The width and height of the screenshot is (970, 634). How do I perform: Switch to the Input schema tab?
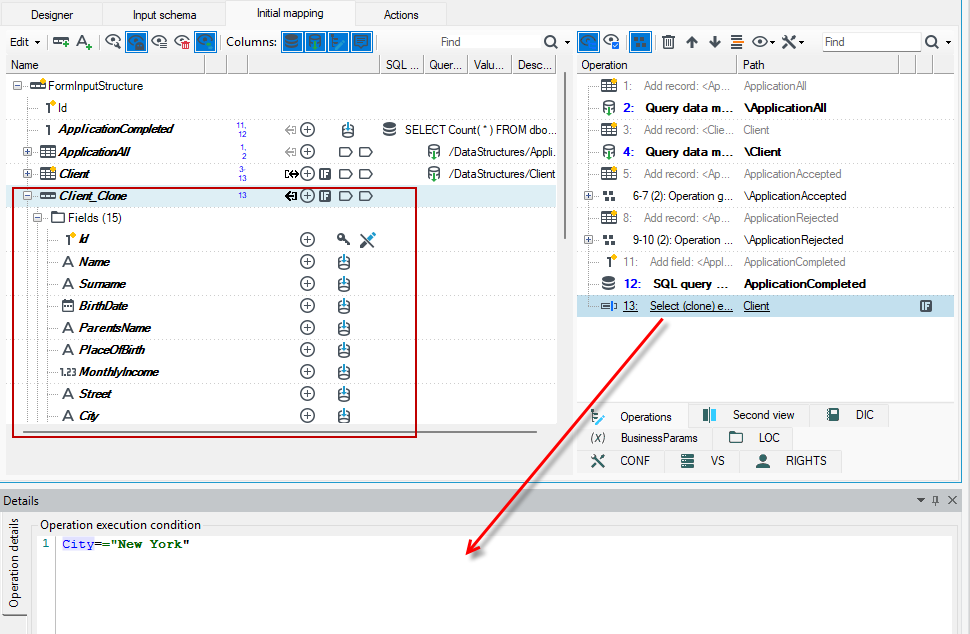(165, 15)
